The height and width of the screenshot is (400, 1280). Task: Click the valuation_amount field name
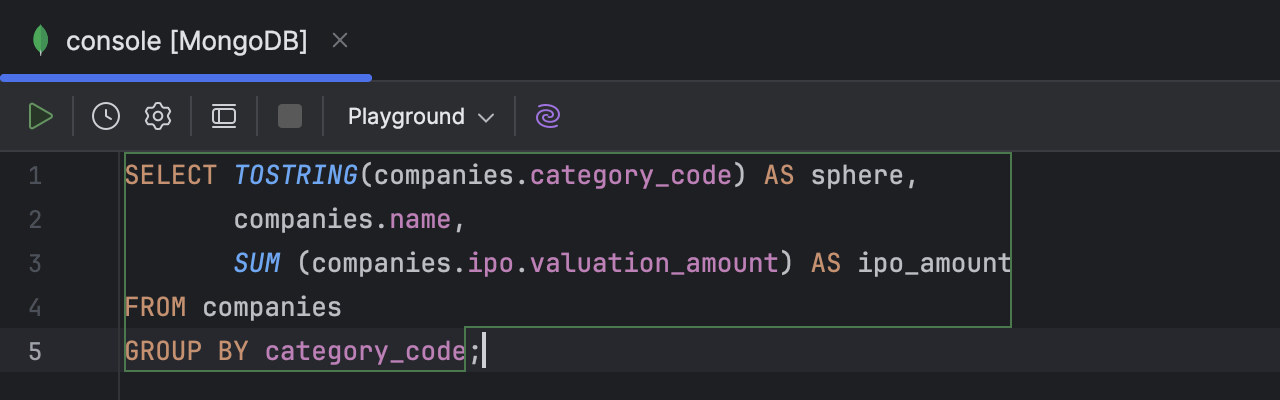[654, 264]
